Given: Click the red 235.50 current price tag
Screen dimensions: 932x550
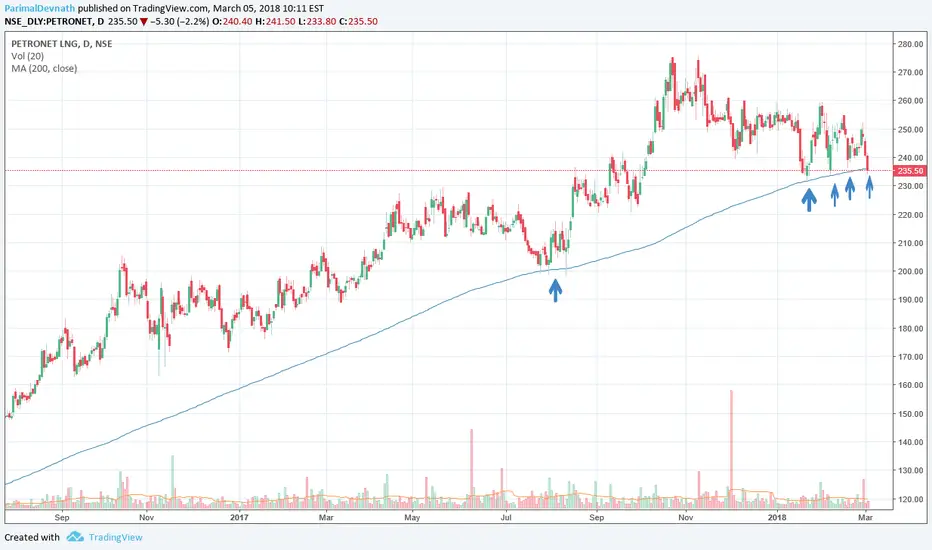Looking at the screenshot, I should tap(911, 171).
